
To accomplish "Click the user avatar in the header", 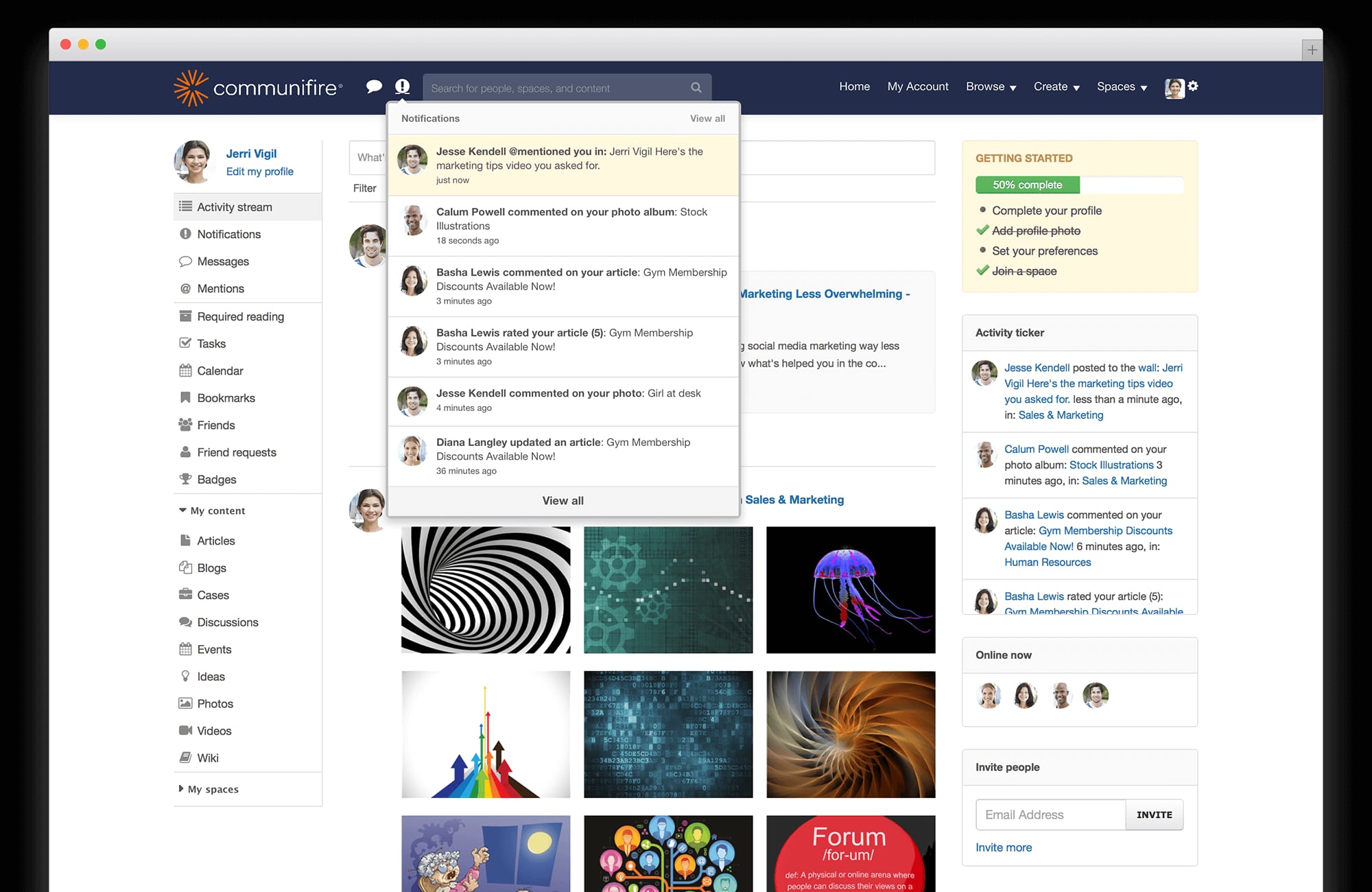I will (x=1174, y=88).
